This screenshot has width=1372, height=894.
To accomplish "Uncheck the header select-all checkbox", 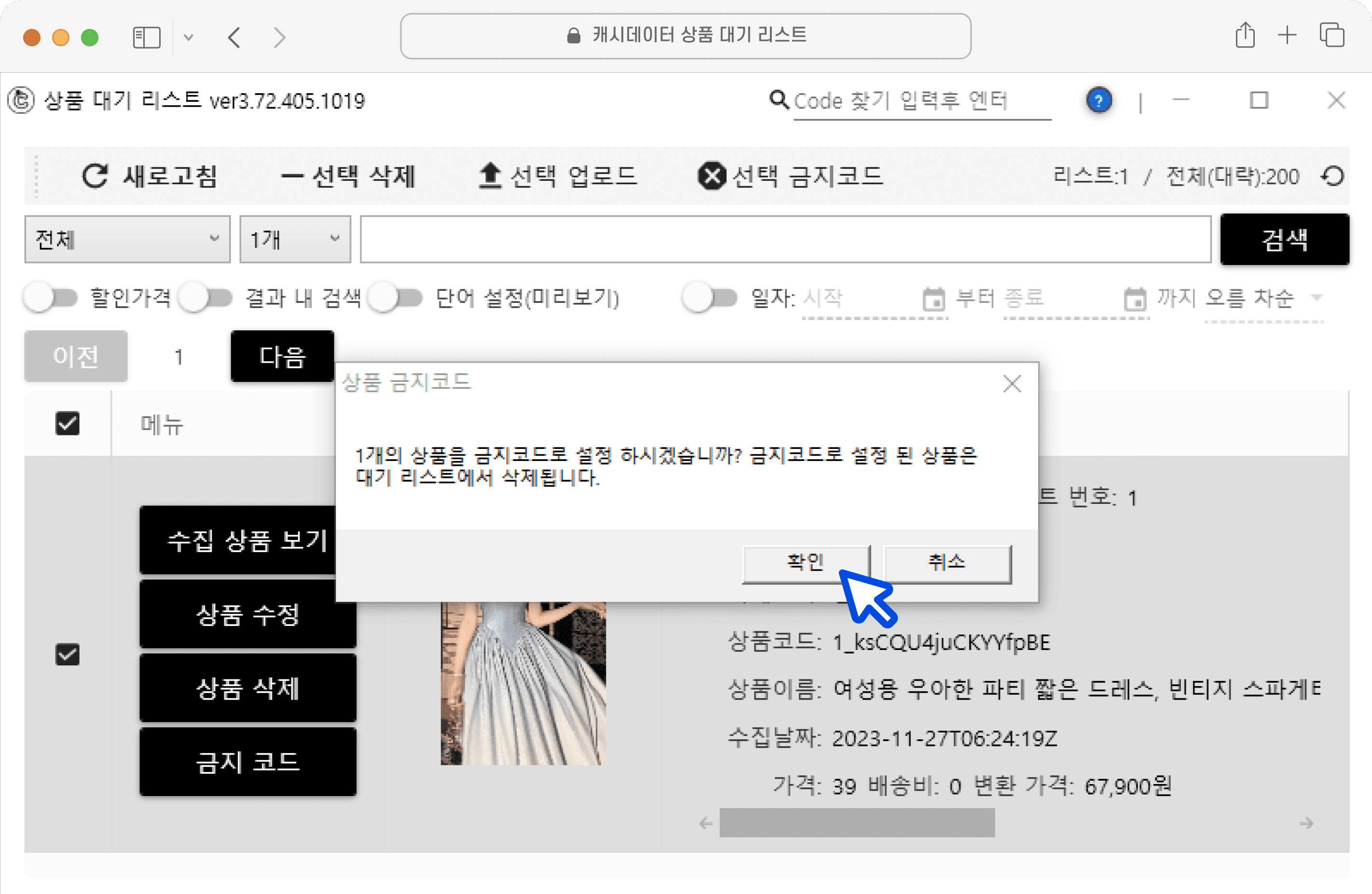I will pos(68,423).
